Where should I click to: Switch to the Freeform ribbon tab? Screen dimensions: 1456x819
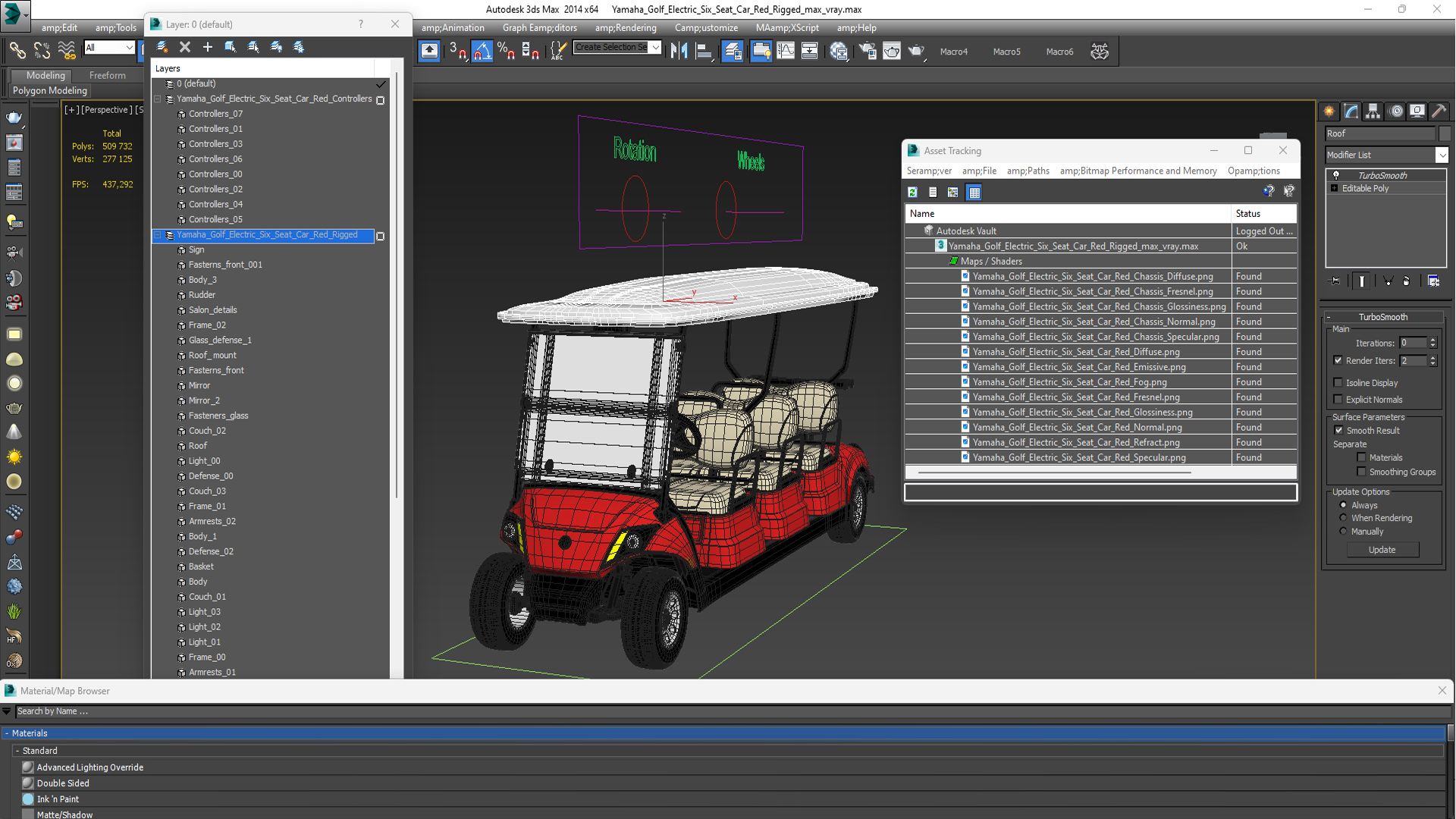(x=107, y=75)
